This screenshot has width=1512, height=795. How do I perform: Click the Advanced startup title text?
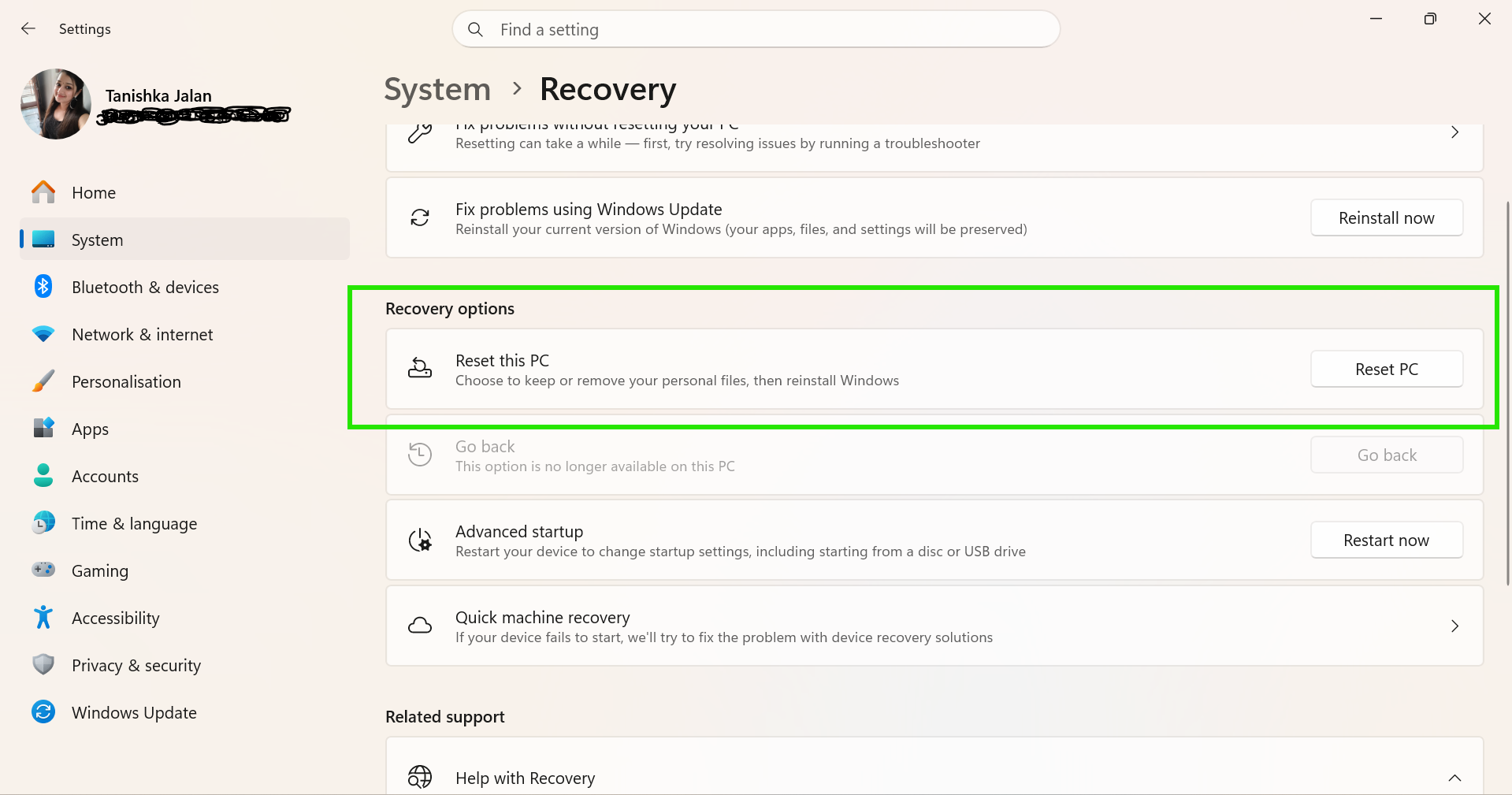519,532
